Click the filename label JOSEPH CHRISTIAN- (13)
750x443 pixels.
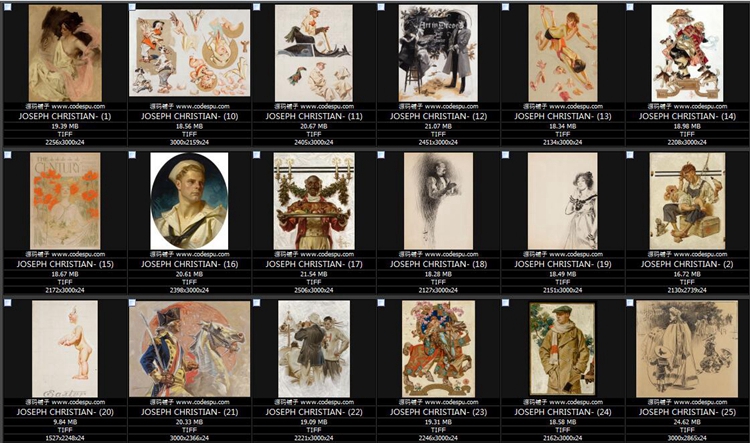pos(562,116)
